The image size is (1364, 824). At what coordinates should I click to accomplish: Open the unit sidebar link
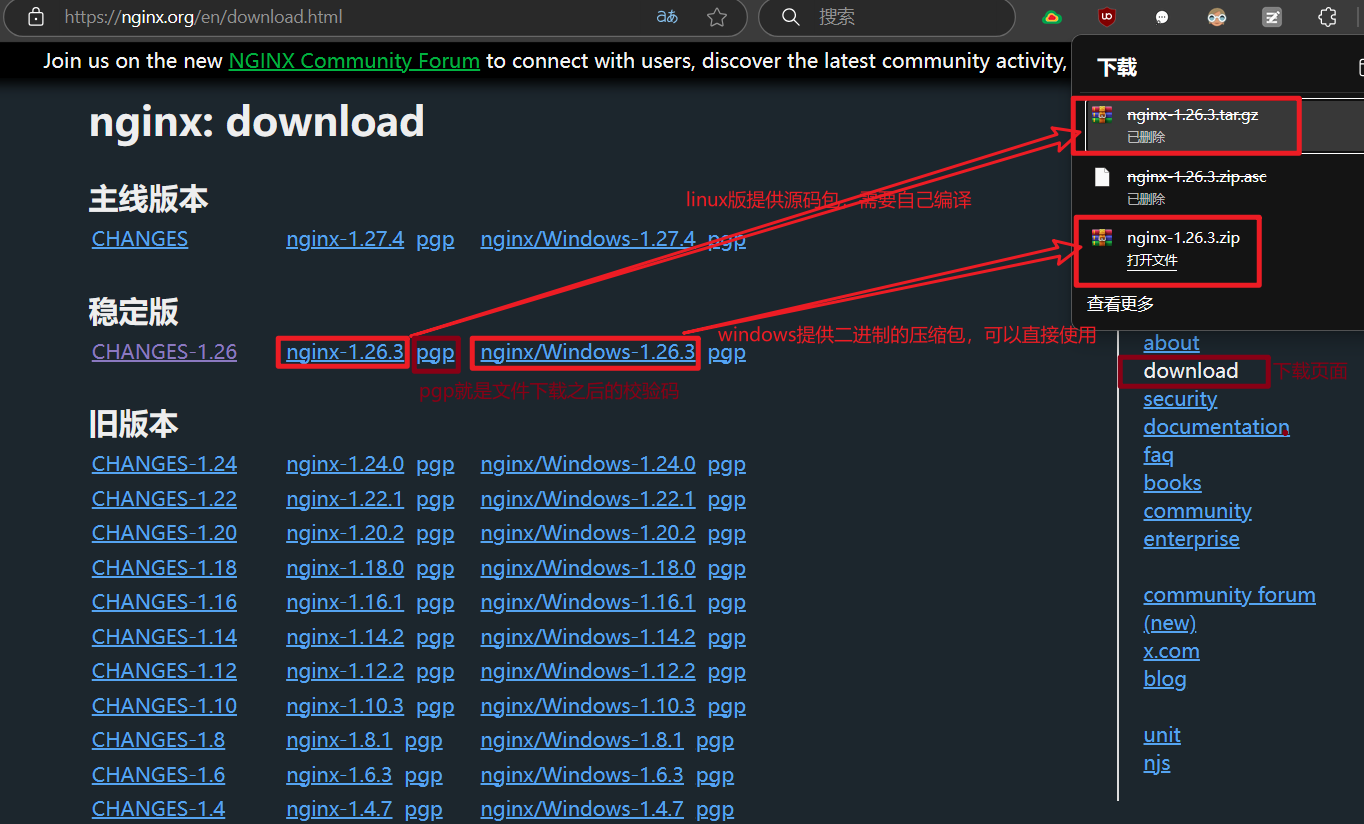[1162, 735]
